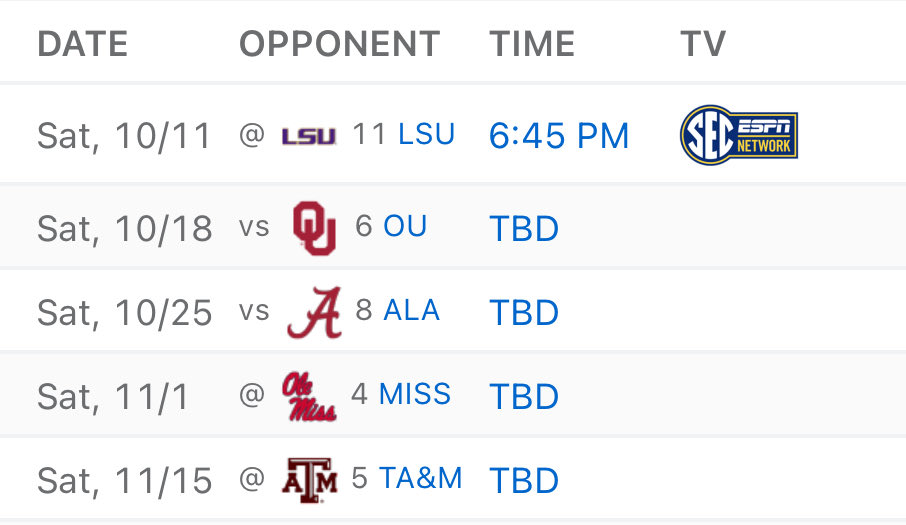Click the LSU team logo
Viewport: 906px width, 525px height.
(309, 136)
